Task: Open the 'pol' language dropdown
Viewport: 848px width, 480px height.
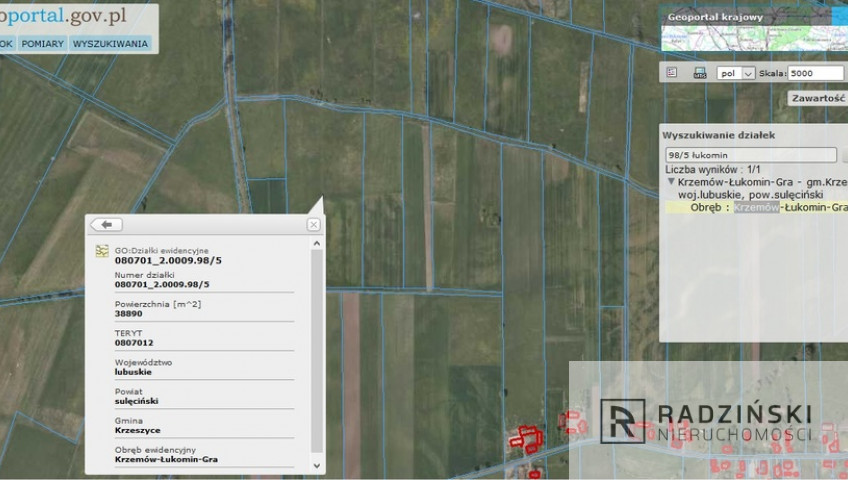Action: click(736, 73)
